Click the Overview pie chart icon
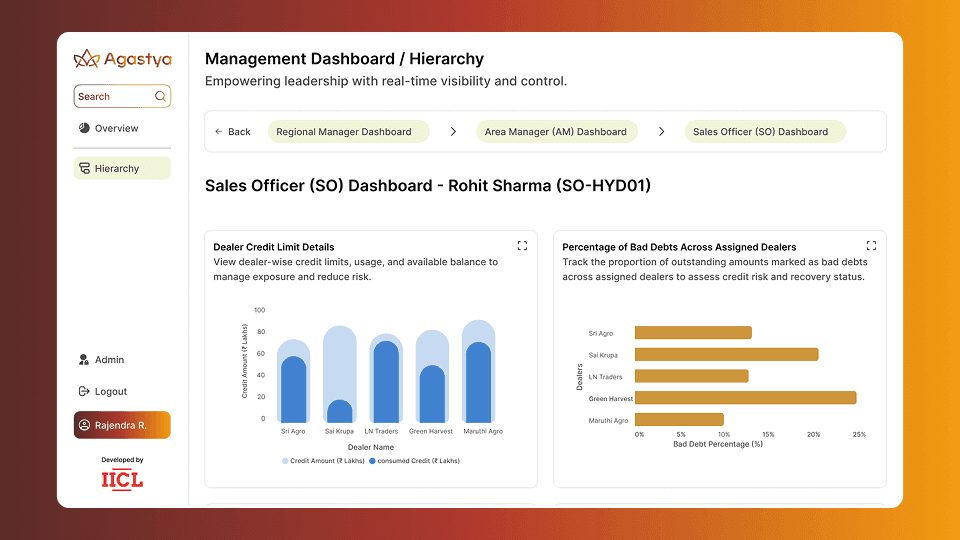Image resolution: width=960 pixels, height=540 pixels. (x=84, y=128)
